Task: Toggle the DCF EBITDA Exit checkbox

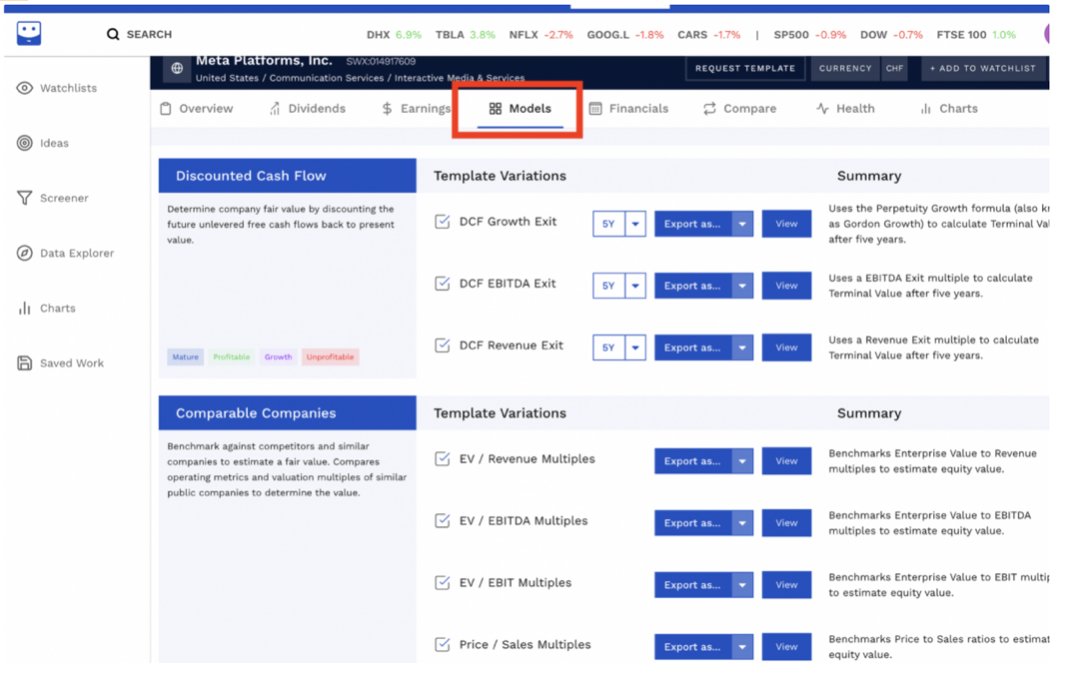Action: coord(442,283)
